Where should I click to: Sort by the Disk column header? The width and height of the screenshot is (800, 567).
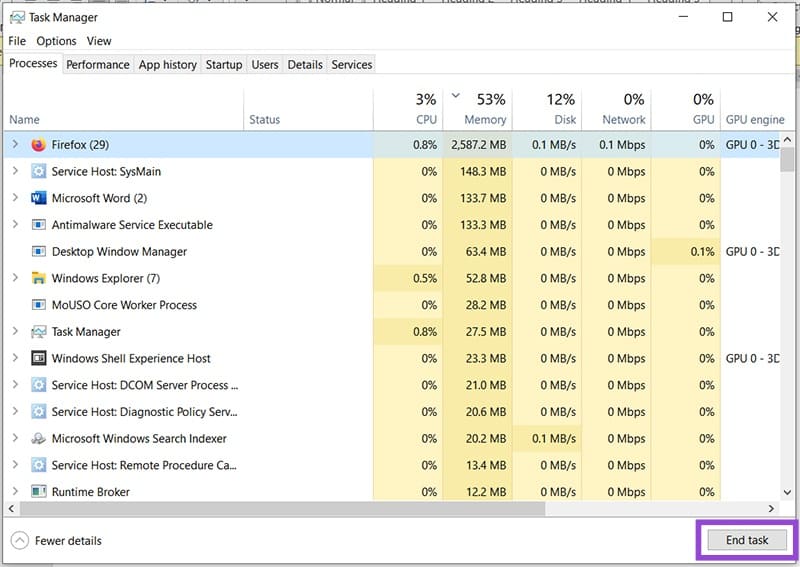[x=547, y=109]
